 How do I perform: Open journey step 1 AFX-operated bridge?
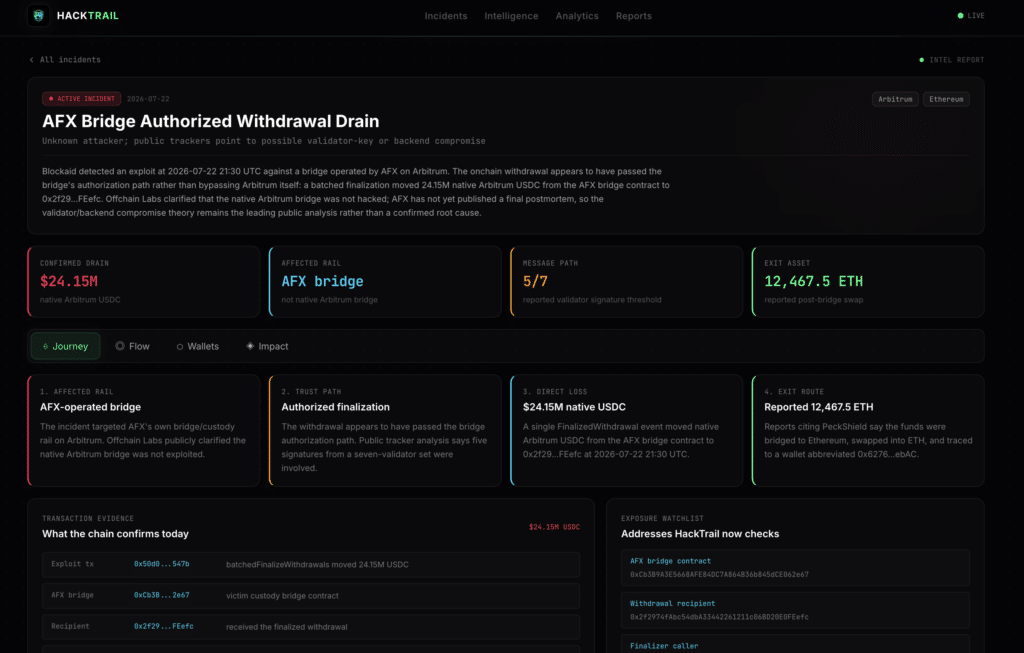pyautogui.click(x=144, y=430)
